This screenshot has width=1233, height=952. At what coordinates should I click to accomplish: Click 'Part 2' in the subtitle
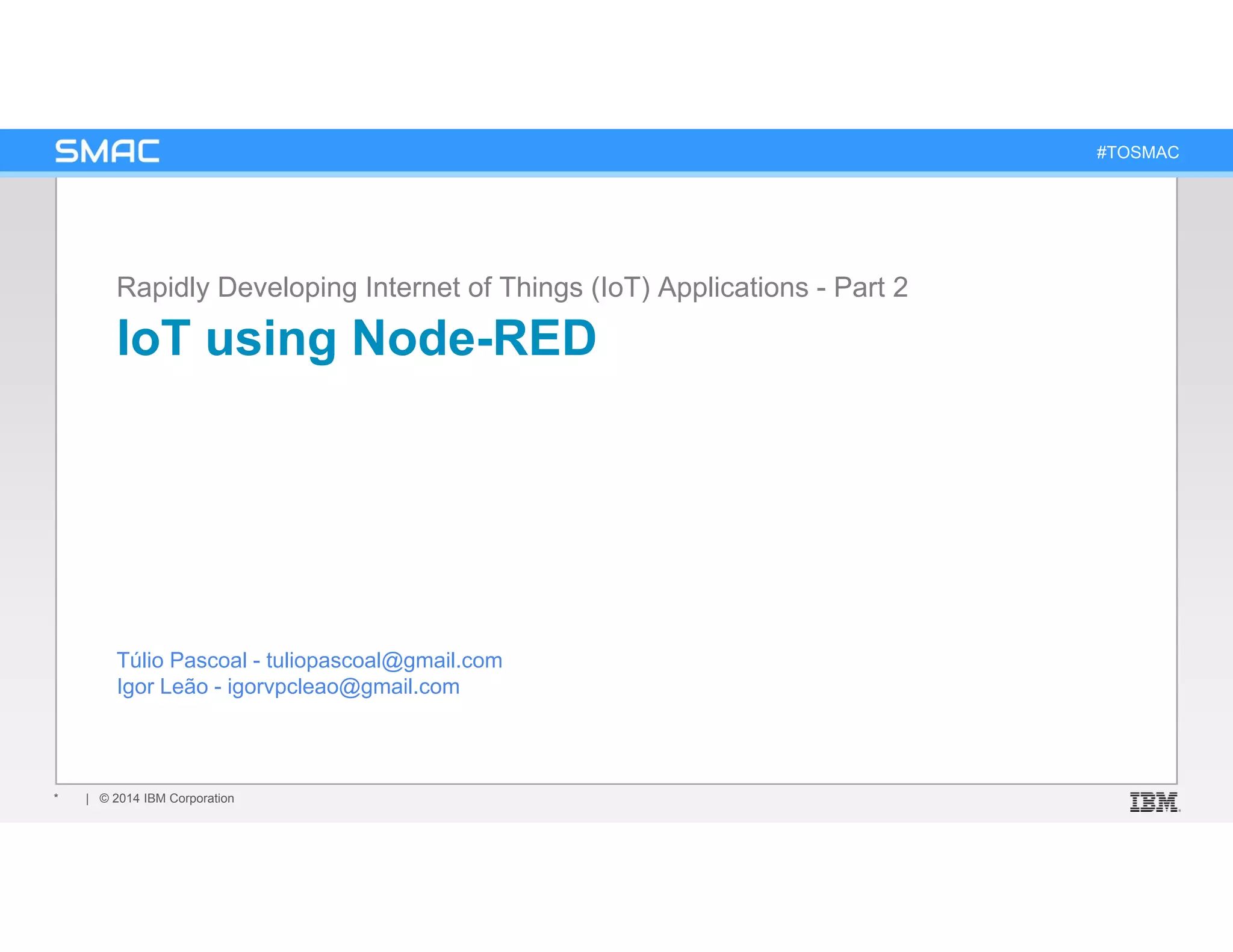point(871,288)
